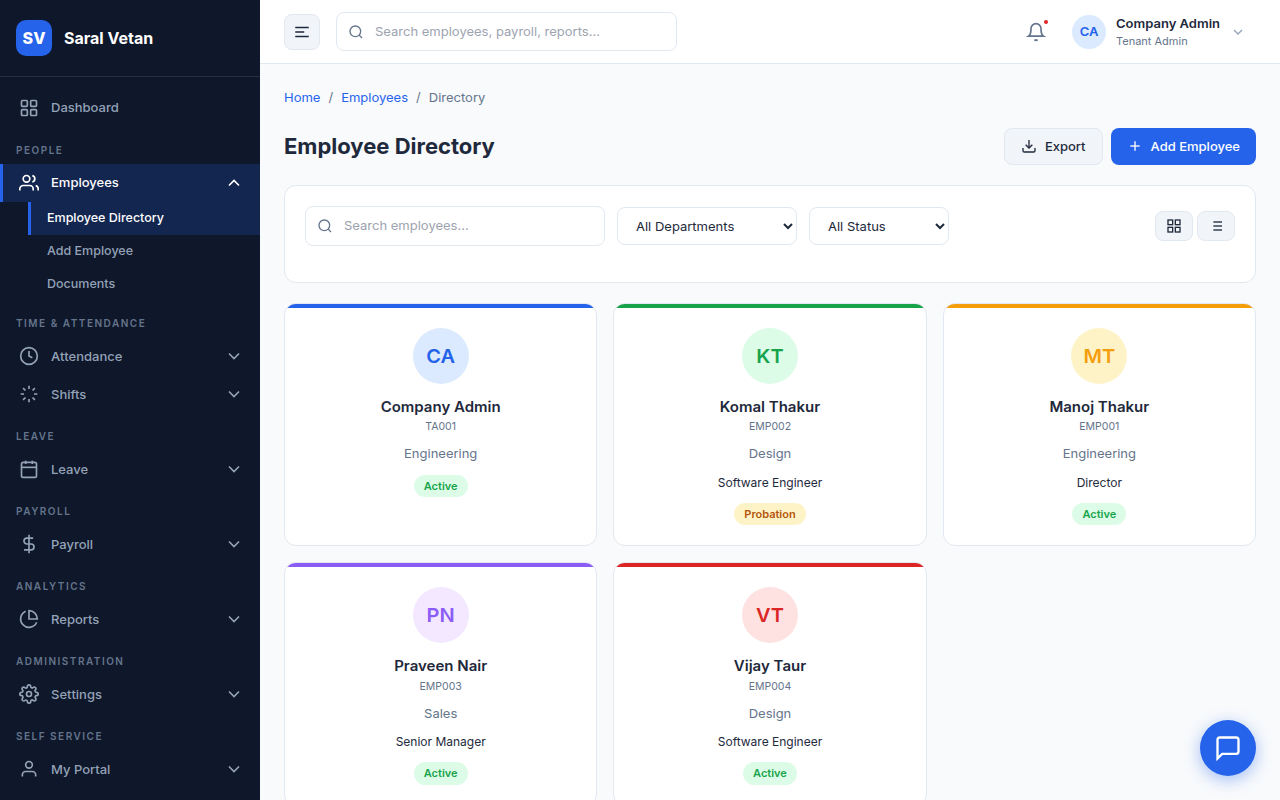Switch to list view
1280x800 pixels.
click(x=1216, y=226)
